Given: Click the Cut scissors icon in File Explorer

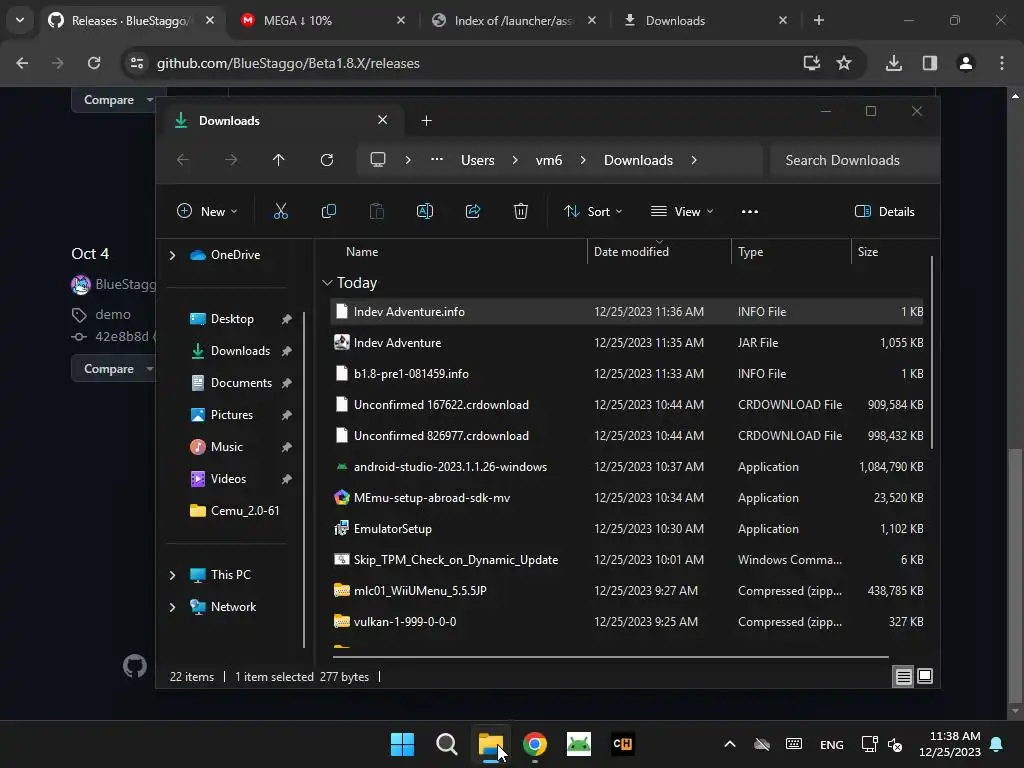Looking at the screenshot, I should click(x=280, y=211).
